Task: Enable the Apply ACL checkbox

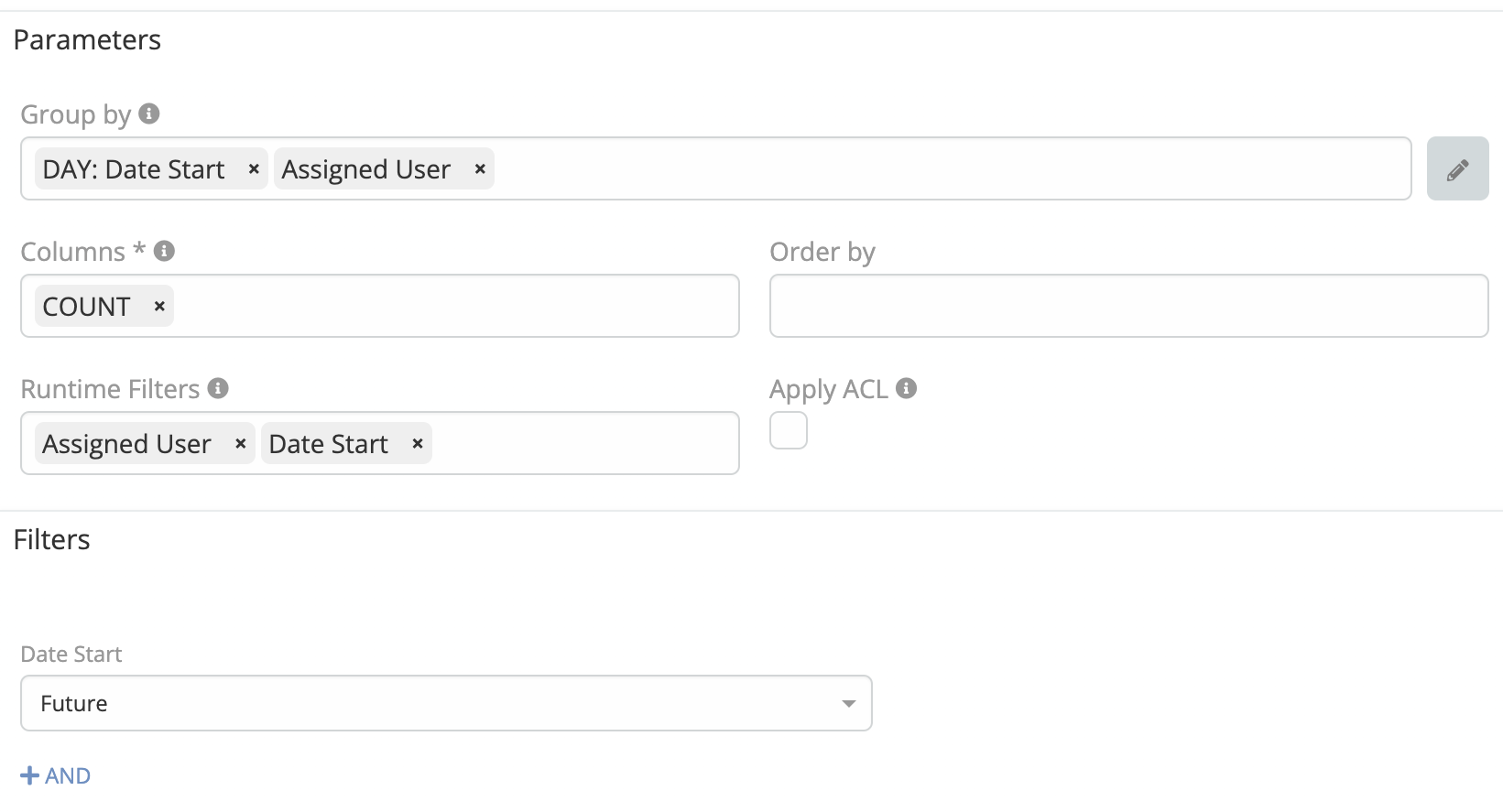Action: pyautogui.click(x=788, y=430)
